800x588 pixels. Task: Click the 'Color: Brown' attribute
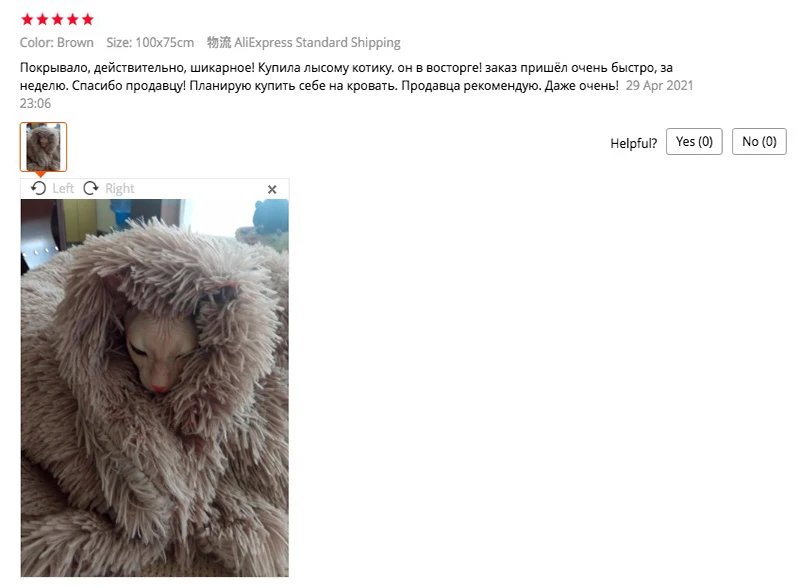coord(57,42)
